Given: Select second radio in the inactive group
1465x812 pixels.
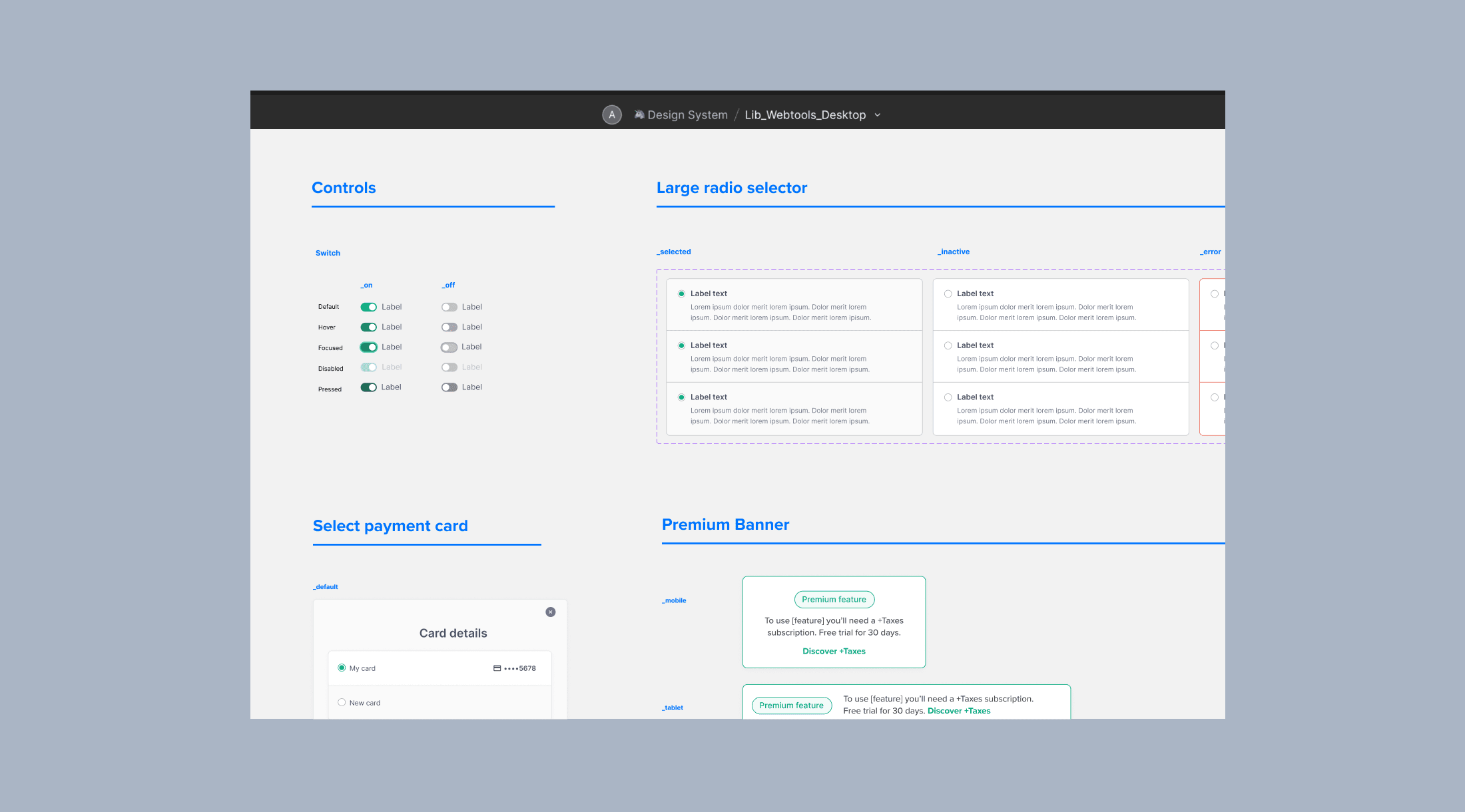Looking at the screenshot, I should pos(948,345).
